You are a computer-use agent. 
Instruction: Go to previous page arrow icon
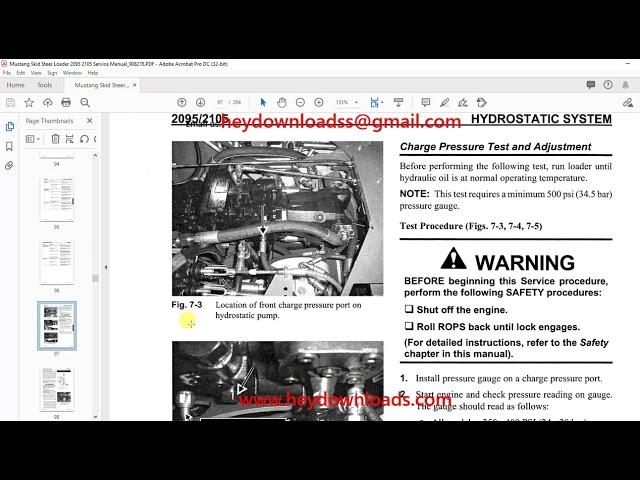tap(182, 102)
